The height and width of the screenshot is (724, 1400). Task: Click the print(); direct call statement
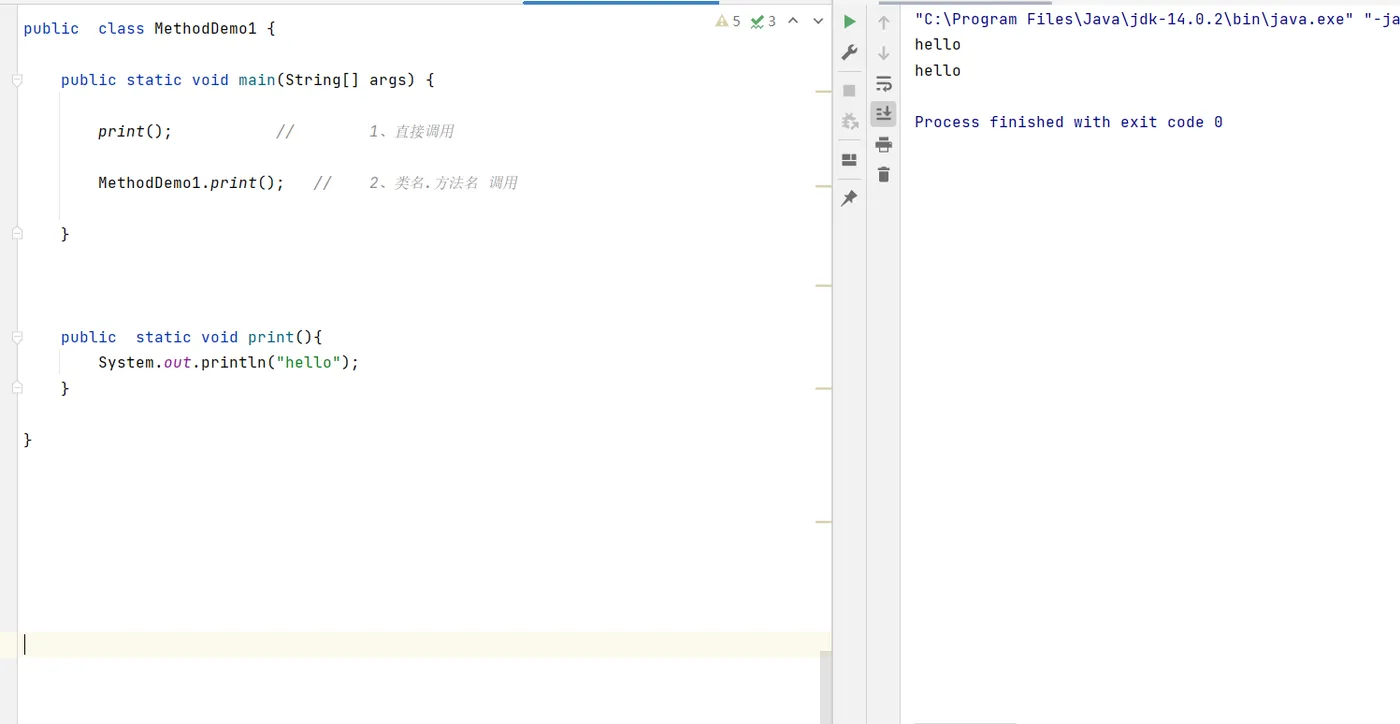coord(135,131)
